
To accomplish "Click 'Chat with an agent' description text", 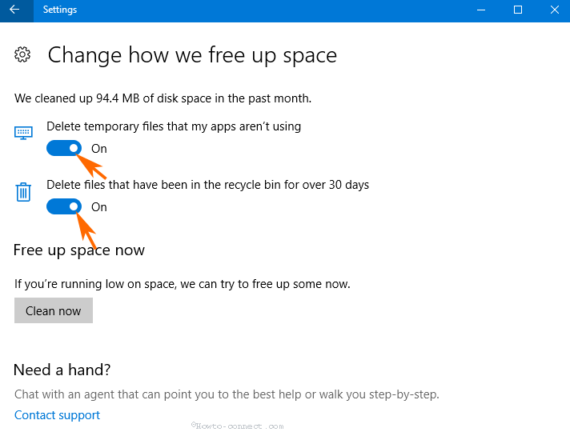I will click(227, 394).
